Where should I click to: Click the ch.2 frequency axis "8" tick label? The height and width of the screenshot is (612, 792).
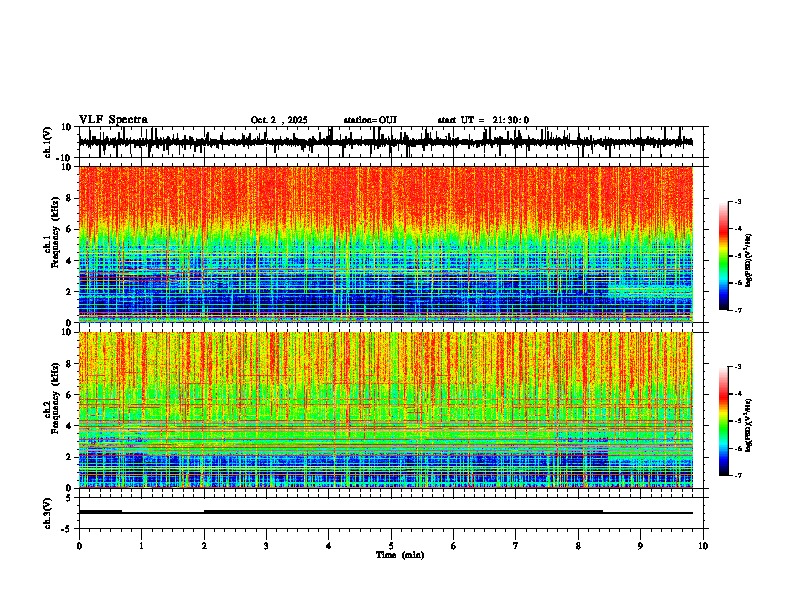(x=70, y=364)
